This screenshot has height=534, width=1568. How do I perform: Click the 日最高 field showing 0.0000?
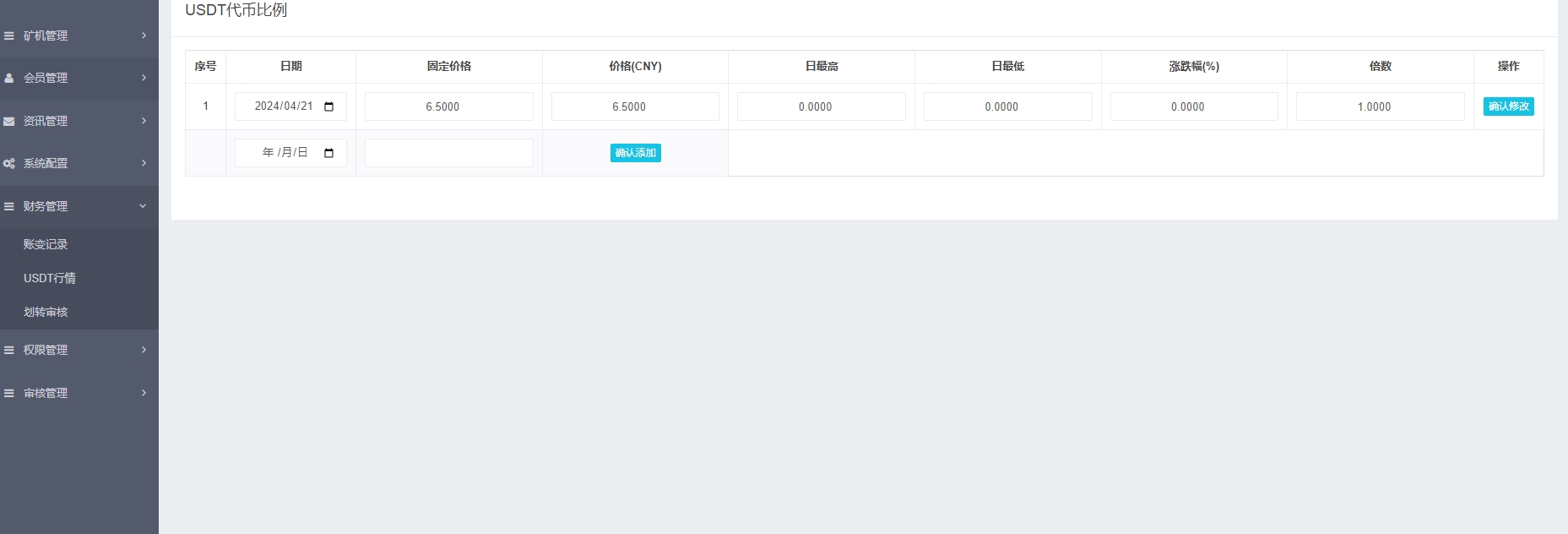tap(822, 106)
